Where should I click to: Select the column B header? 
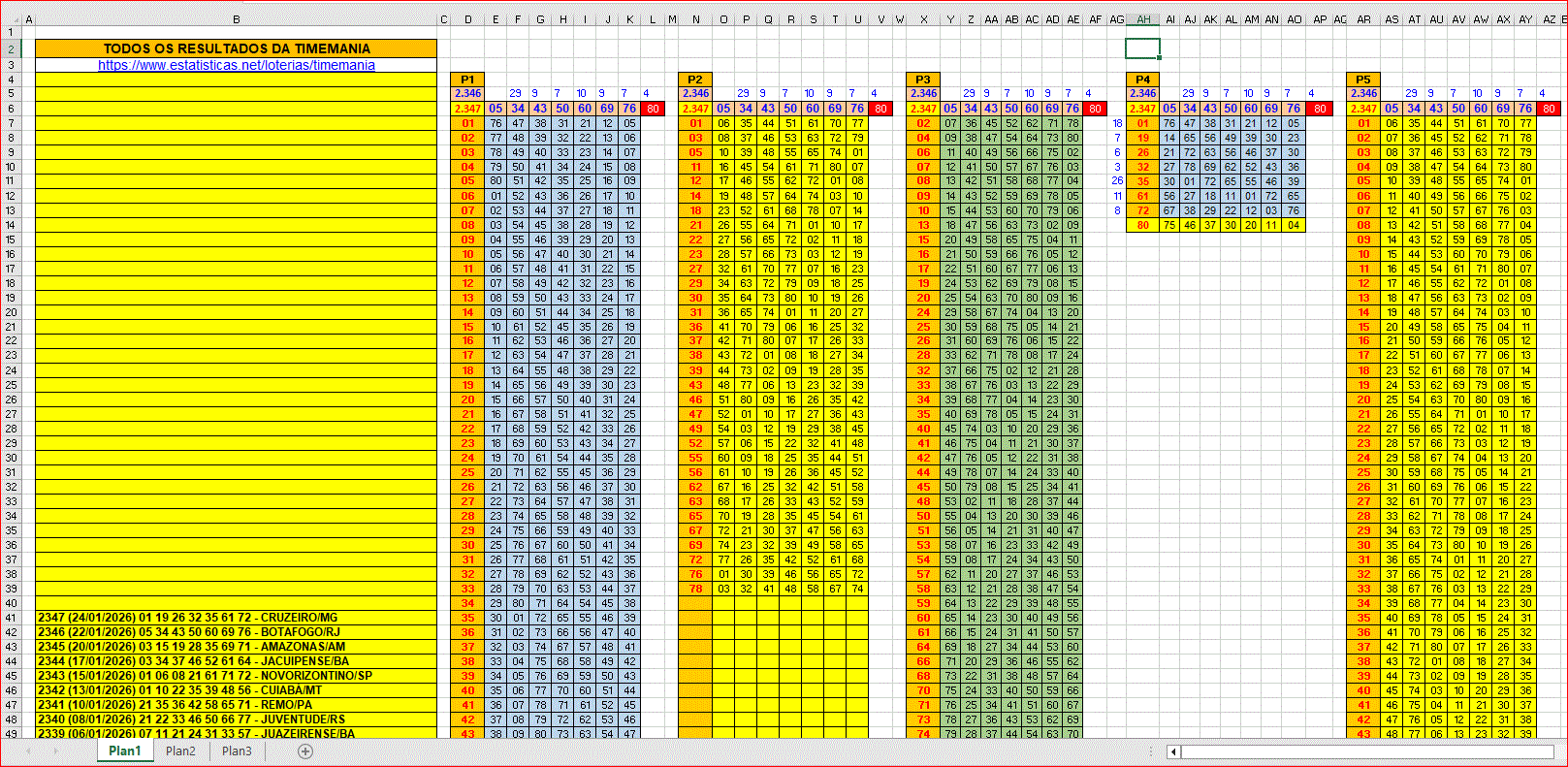[236, 19]
